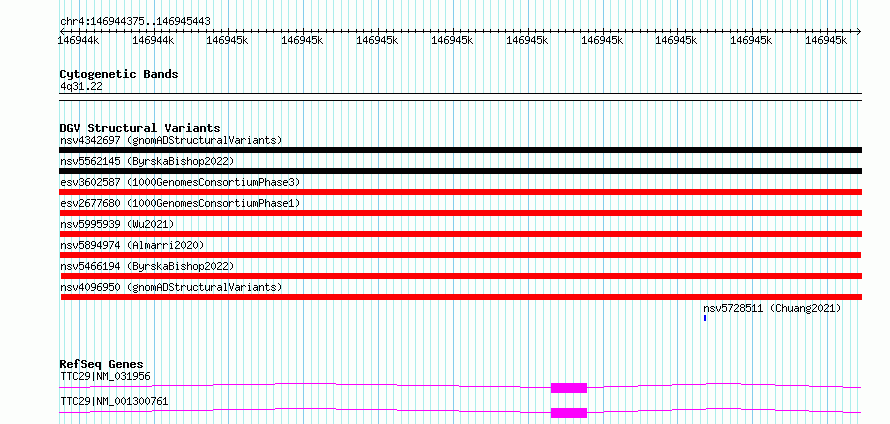The image size is (890, 424).
Task: Select the magenta exon of TTC29|NM_001300761
Action: 569,413
